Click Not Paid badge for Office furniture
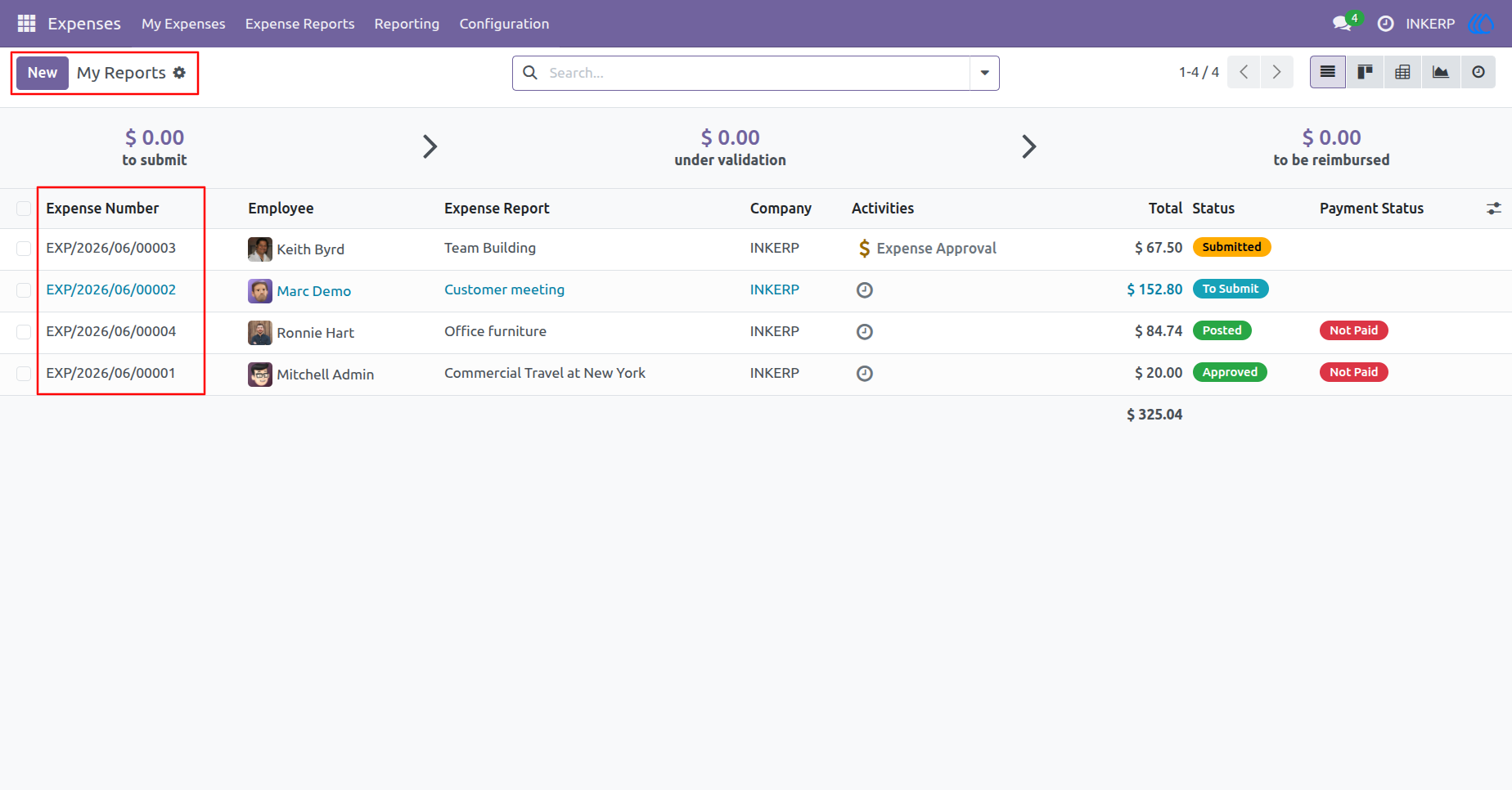This screenshot has width=1512, height=790. coord(1353,330)
